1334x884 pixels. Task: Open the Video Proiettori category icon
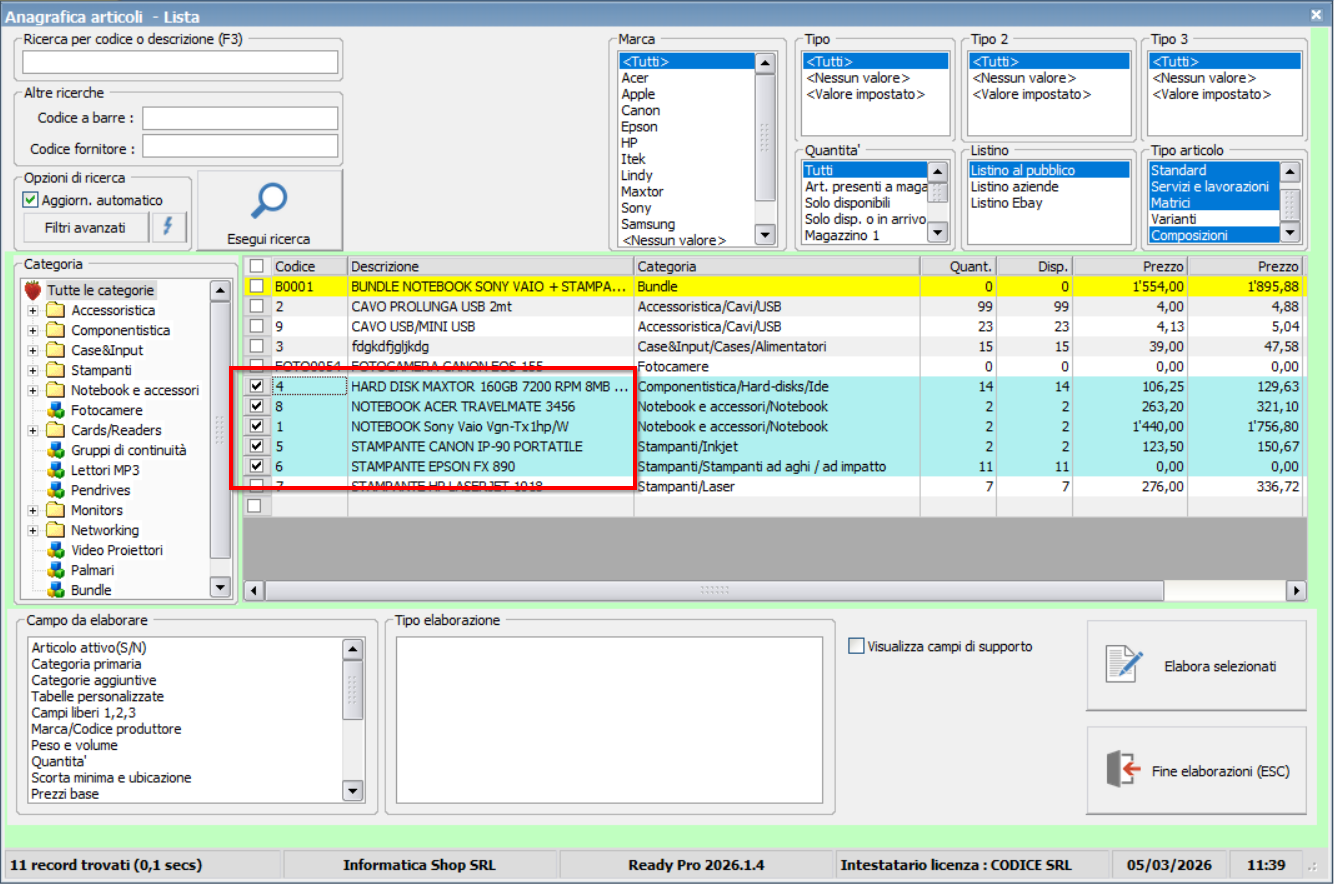coord(56,550)
